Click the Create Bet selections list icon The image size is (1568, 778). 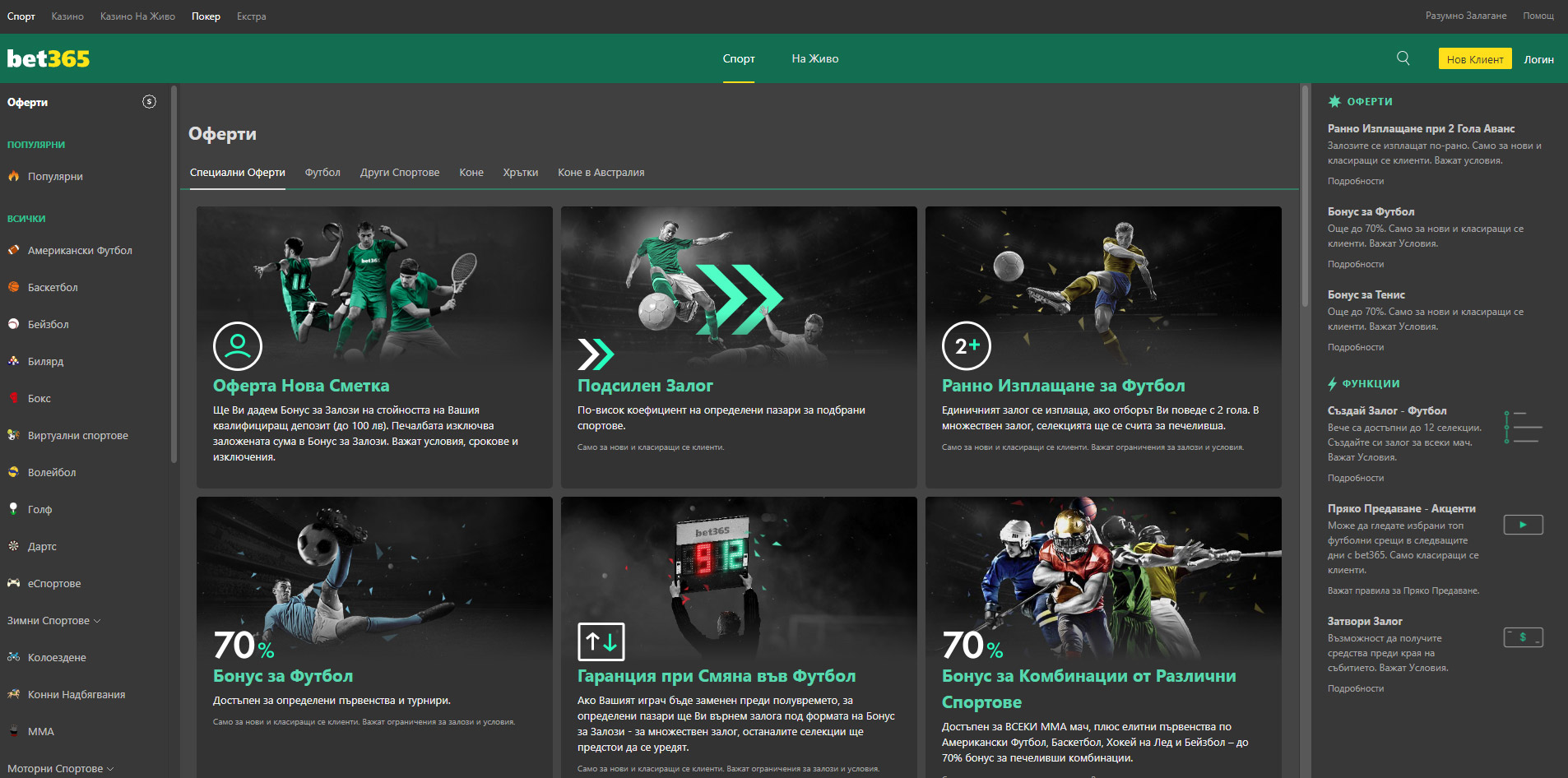point(1523,428)
